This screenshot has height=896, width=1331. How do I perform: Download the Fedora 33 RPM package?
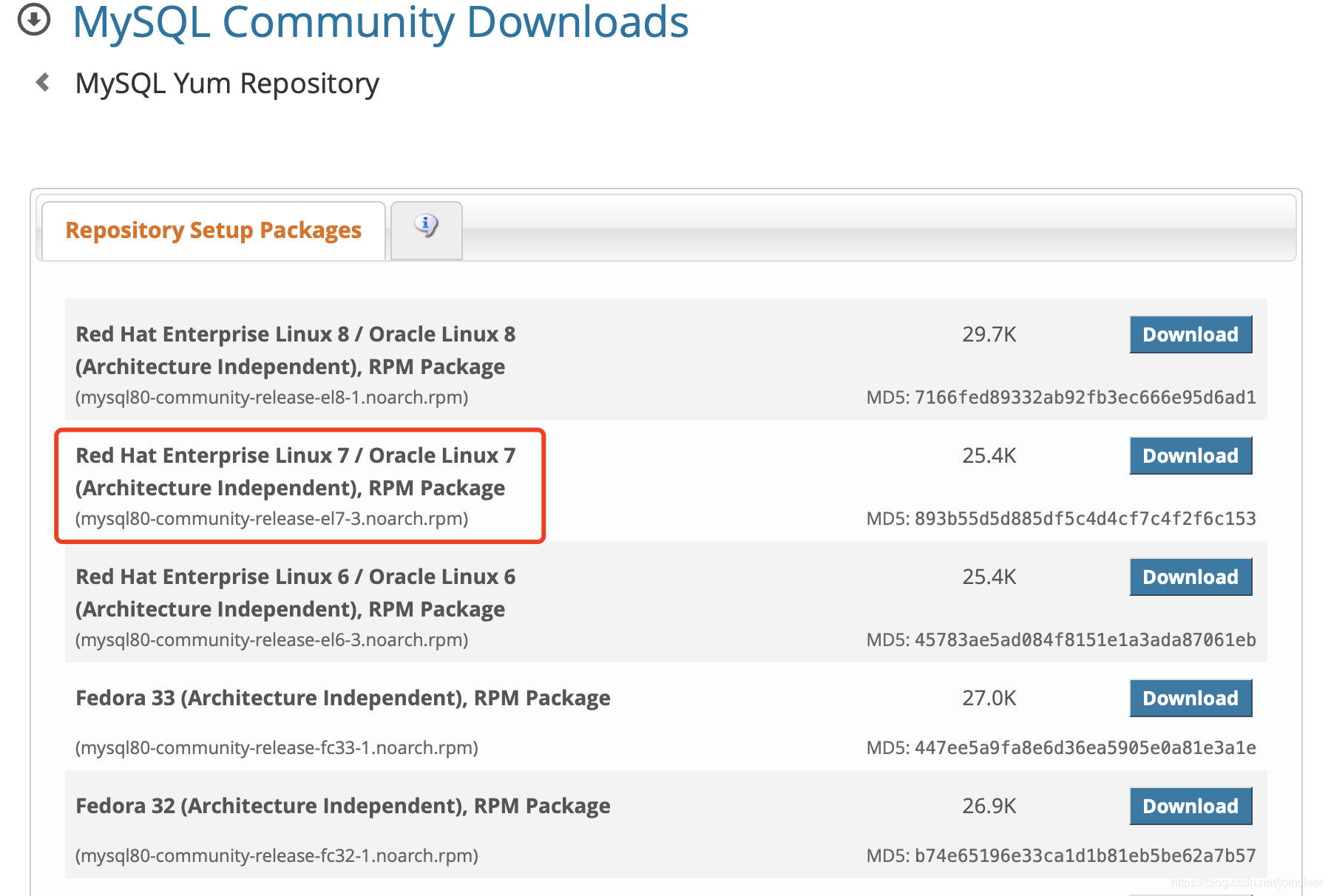coord(1191,698)
